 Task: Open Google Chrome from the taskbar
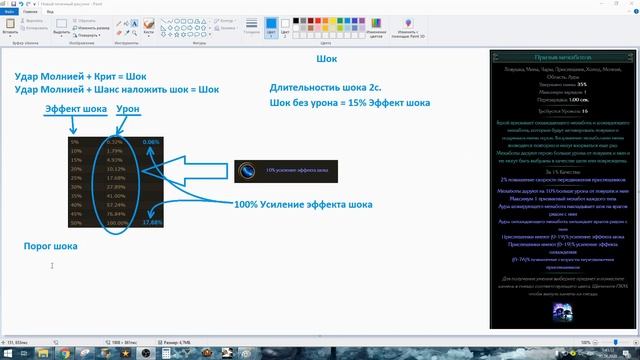coord(64,353)
